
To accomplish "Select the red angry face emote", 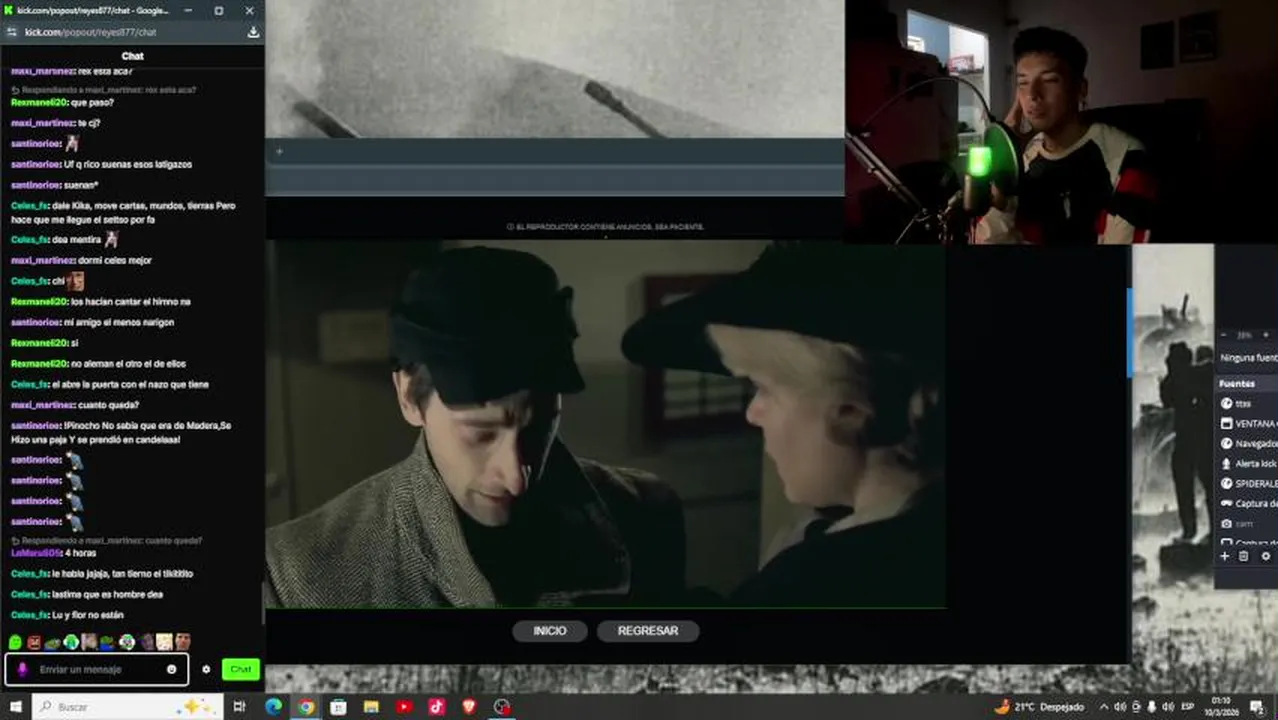I will coord(34,642).
